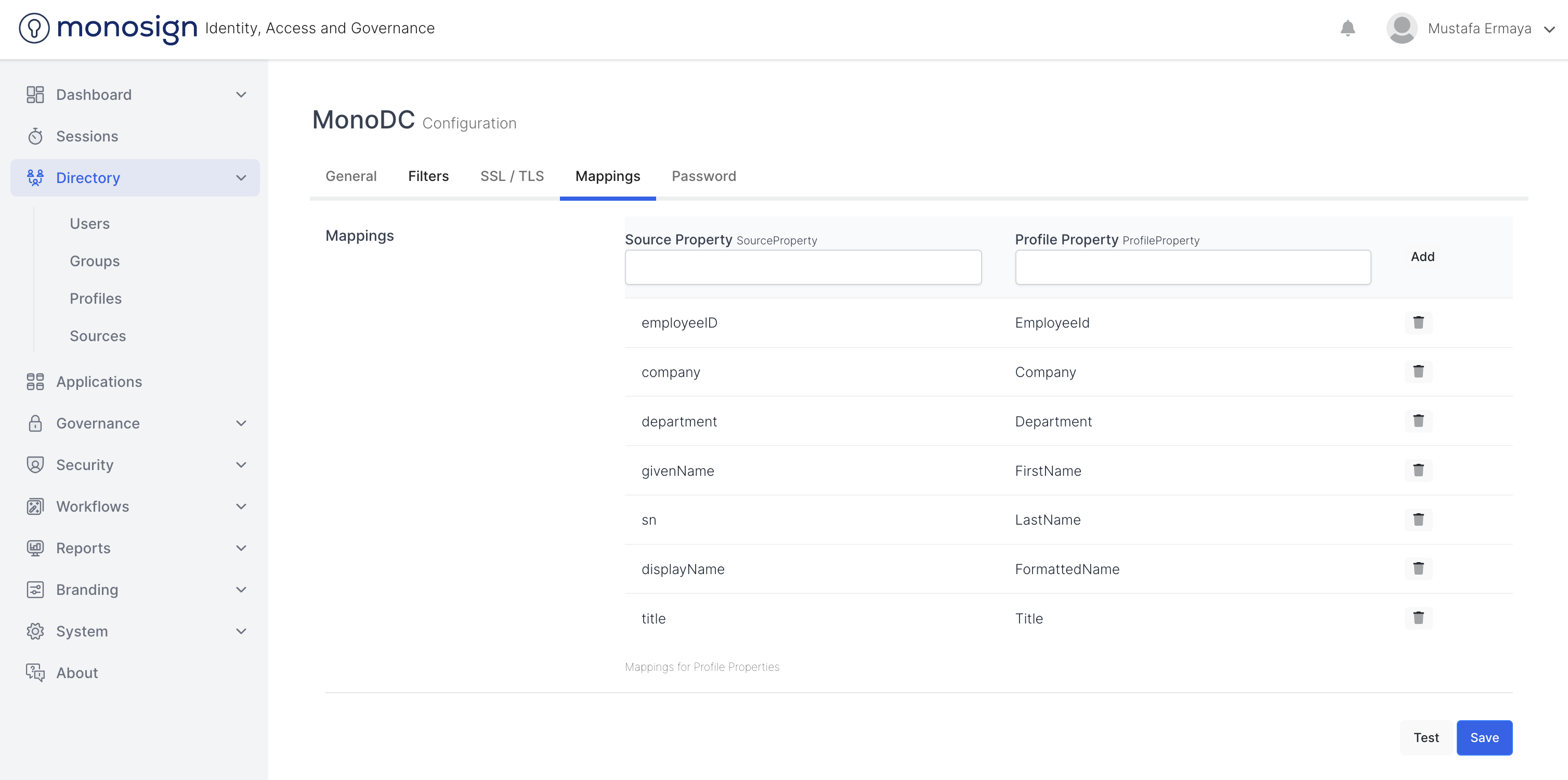Click the Add mapping button
1568x780 pixels.
point(1422,256)
